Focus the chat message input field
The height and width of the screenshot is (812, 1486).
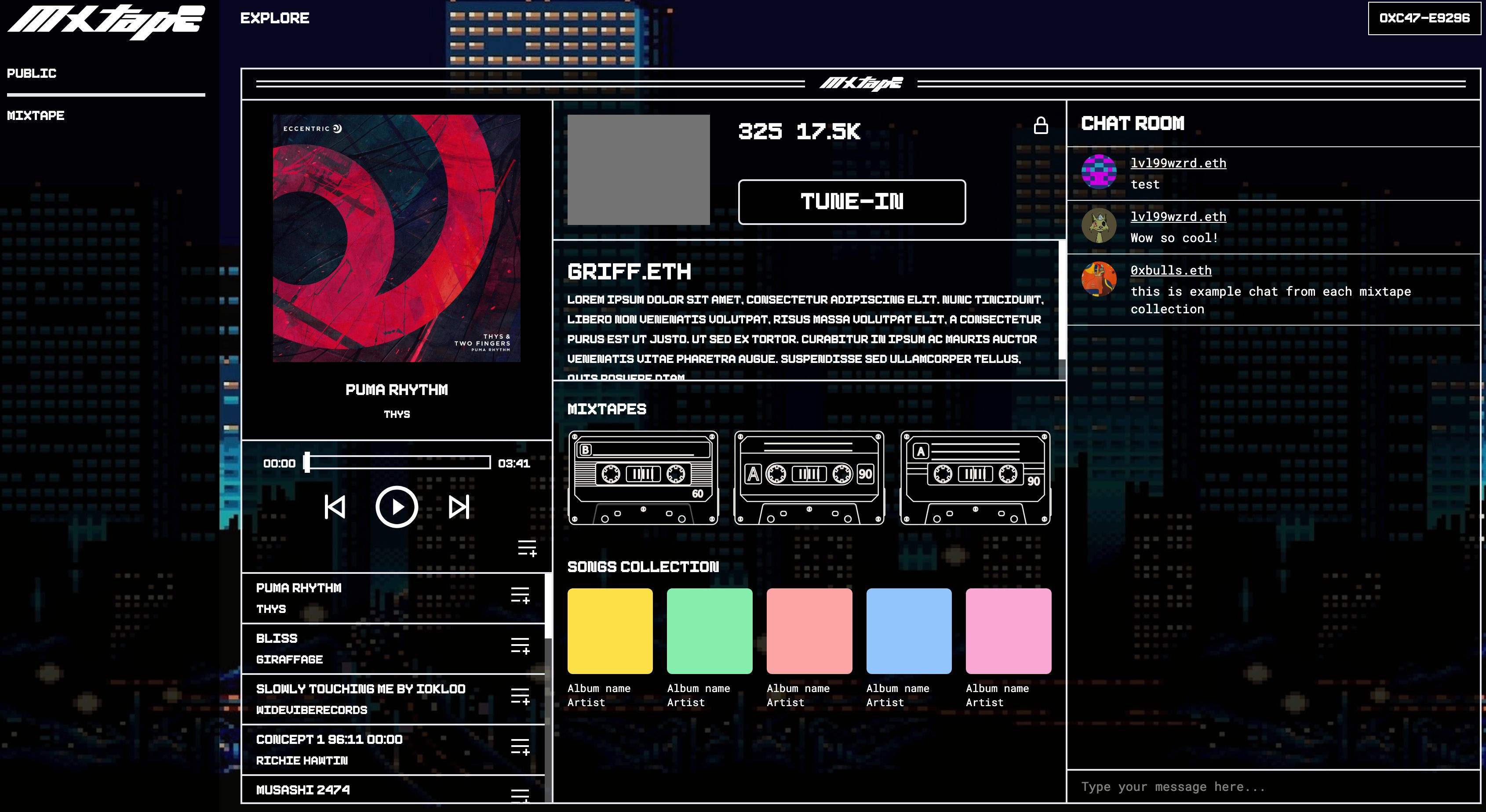click(1274, 787)
